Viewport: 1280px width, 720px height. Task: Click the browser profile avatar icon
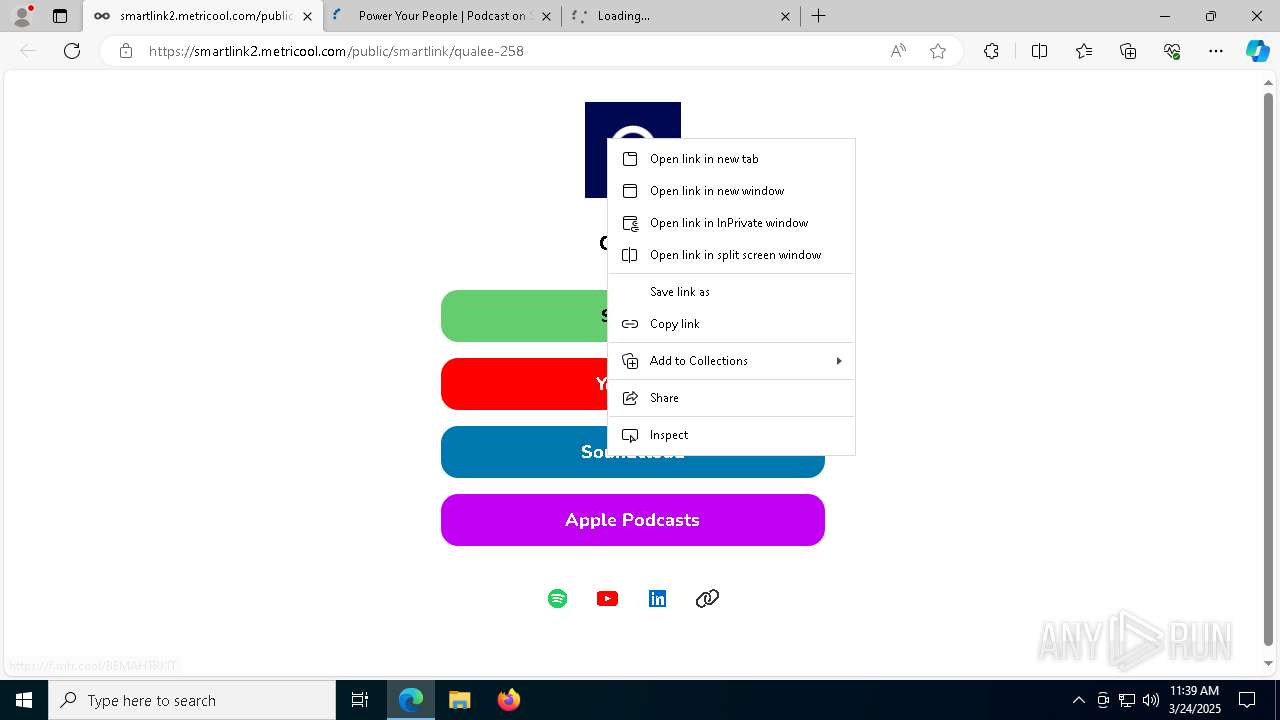click(22, 16)
